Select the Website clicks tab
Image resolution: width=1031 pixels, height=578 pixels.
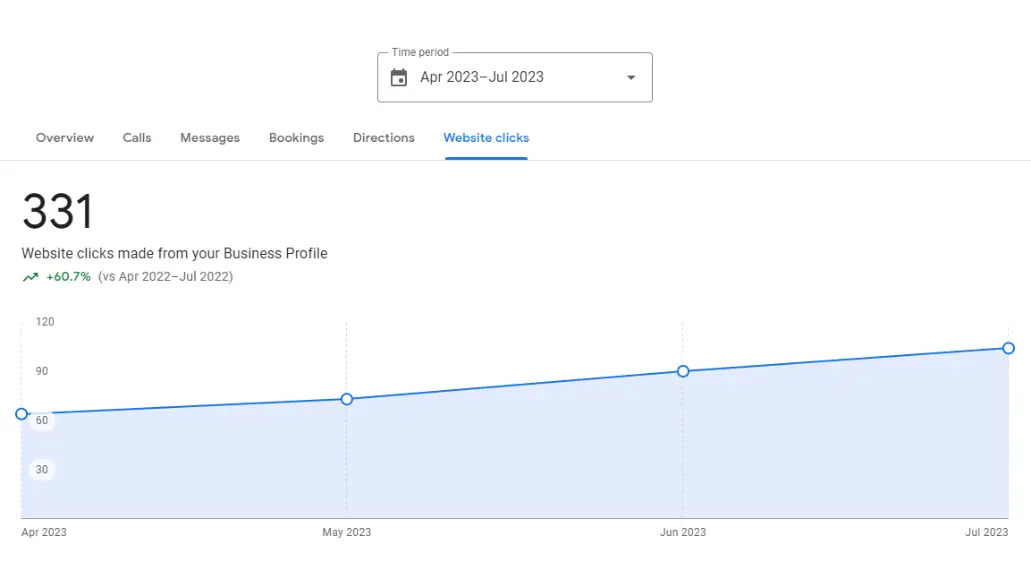point(486,138)
